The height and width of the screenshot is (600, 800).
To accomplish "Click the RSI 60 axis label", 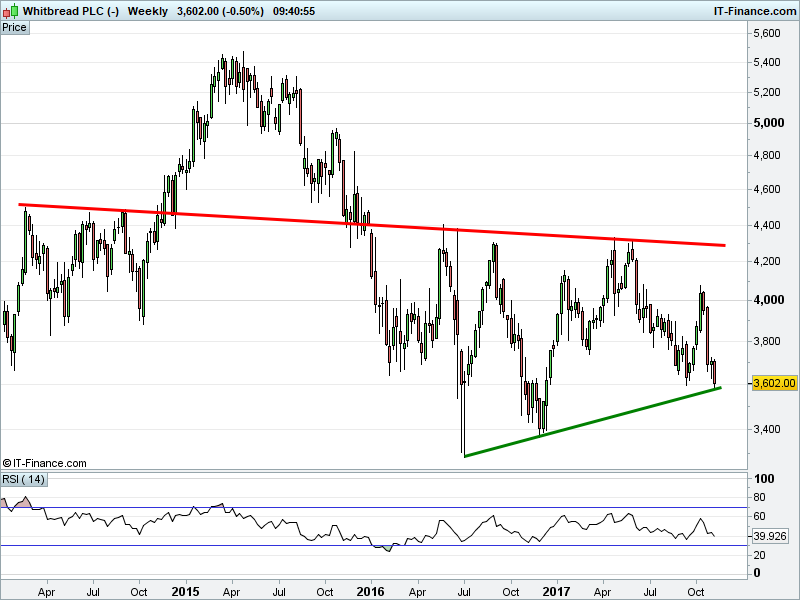I will tap(759, 516).
